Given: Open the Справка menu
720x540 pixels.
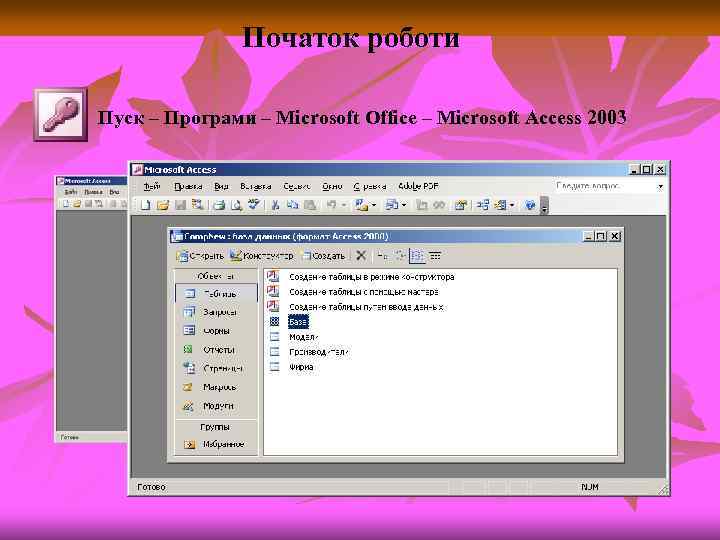Looking at the screenshot, I should click(370, 186).
